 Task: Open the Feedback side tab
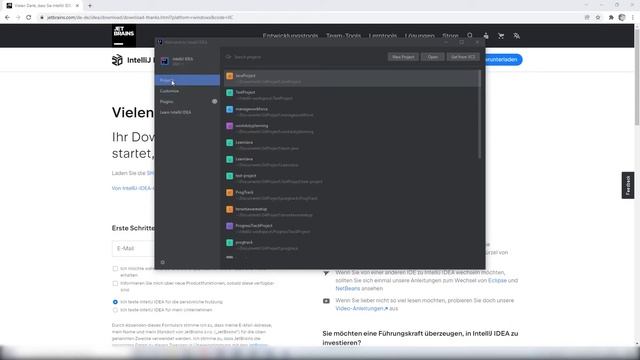[628, 185]
